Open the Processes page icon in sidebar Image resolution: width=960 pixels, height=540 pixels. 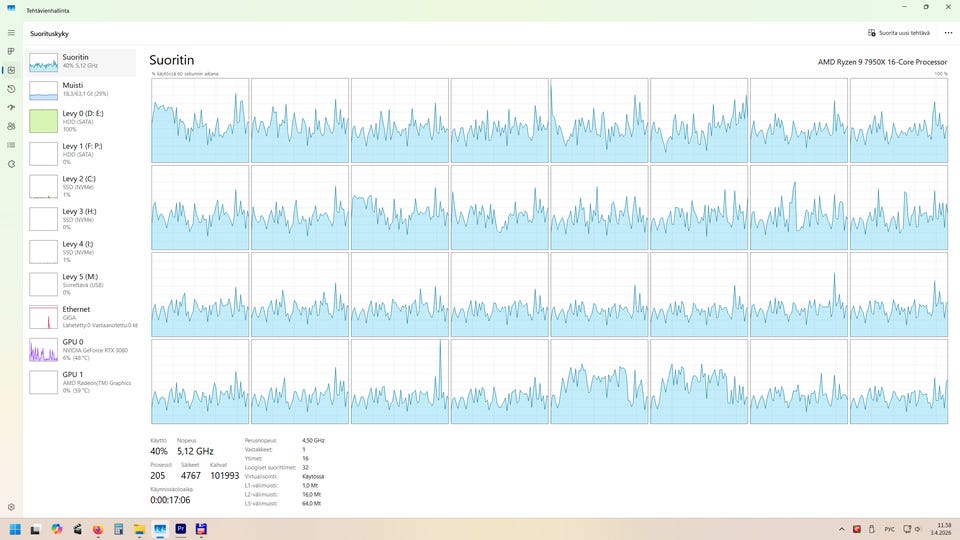[11, 51]
